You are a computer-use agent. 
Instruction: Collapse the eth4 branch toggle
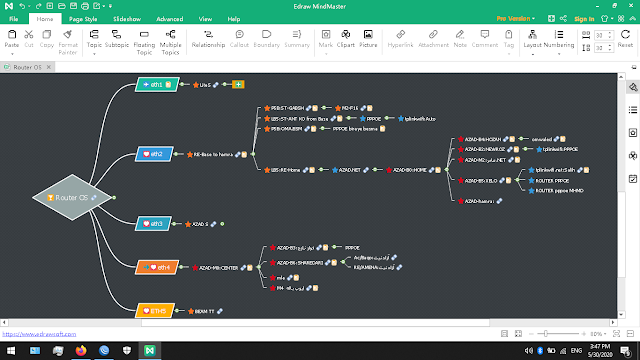[181, 267]
